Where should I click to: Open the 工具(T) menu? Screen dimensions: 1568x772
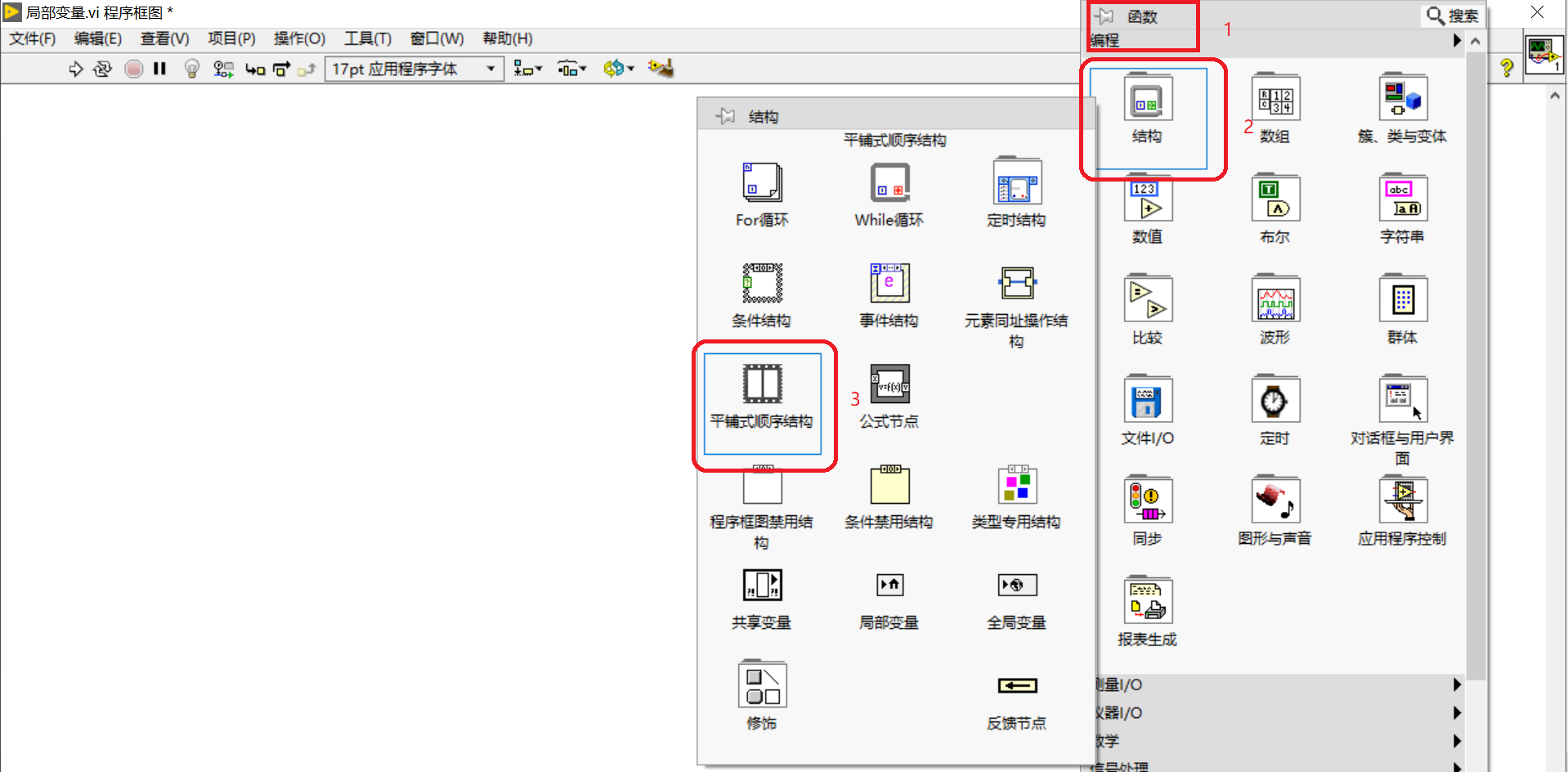click(367, 38)
